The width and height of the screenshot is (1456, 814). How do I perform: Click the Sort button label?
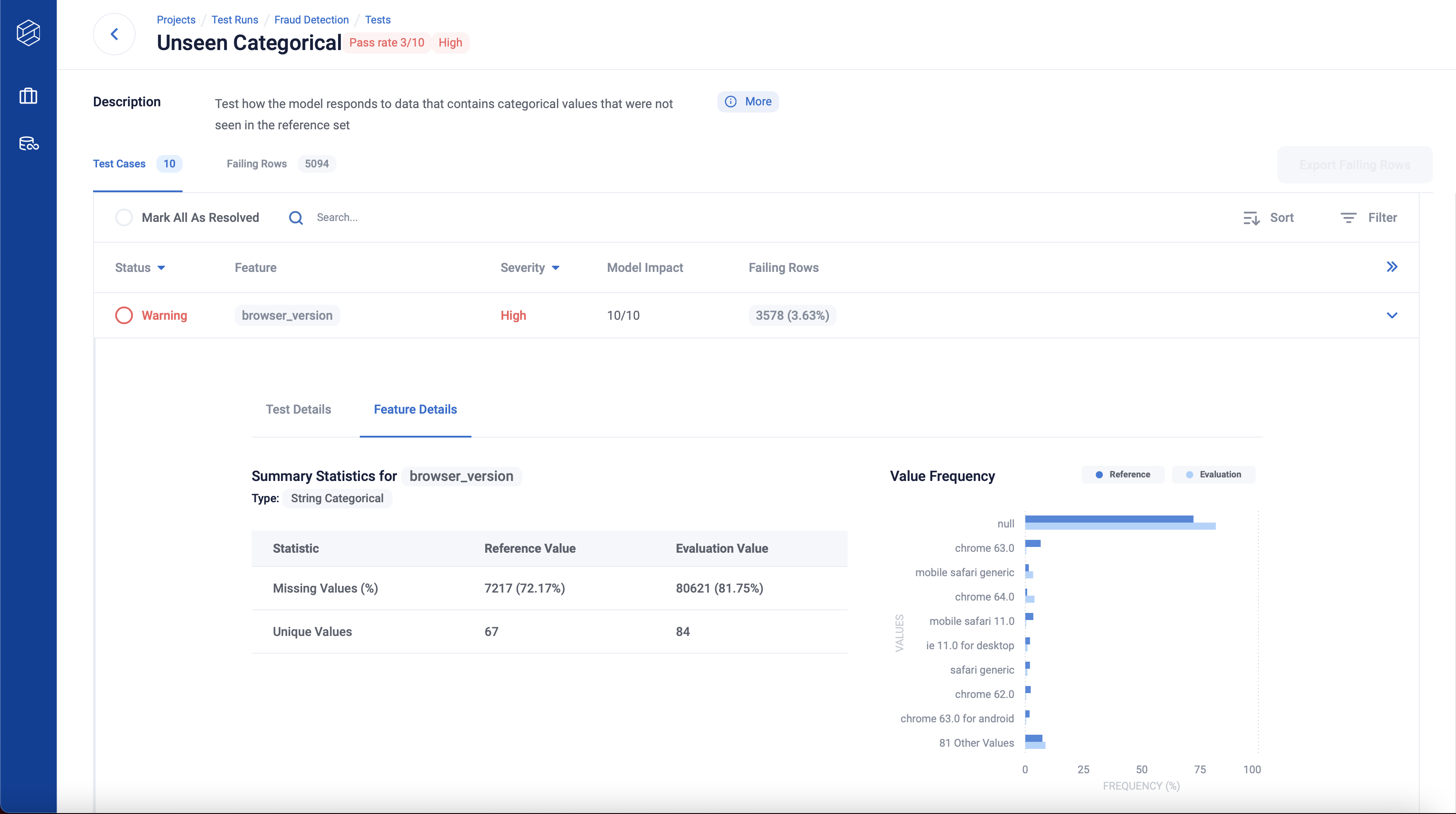tap(1282, 218)
